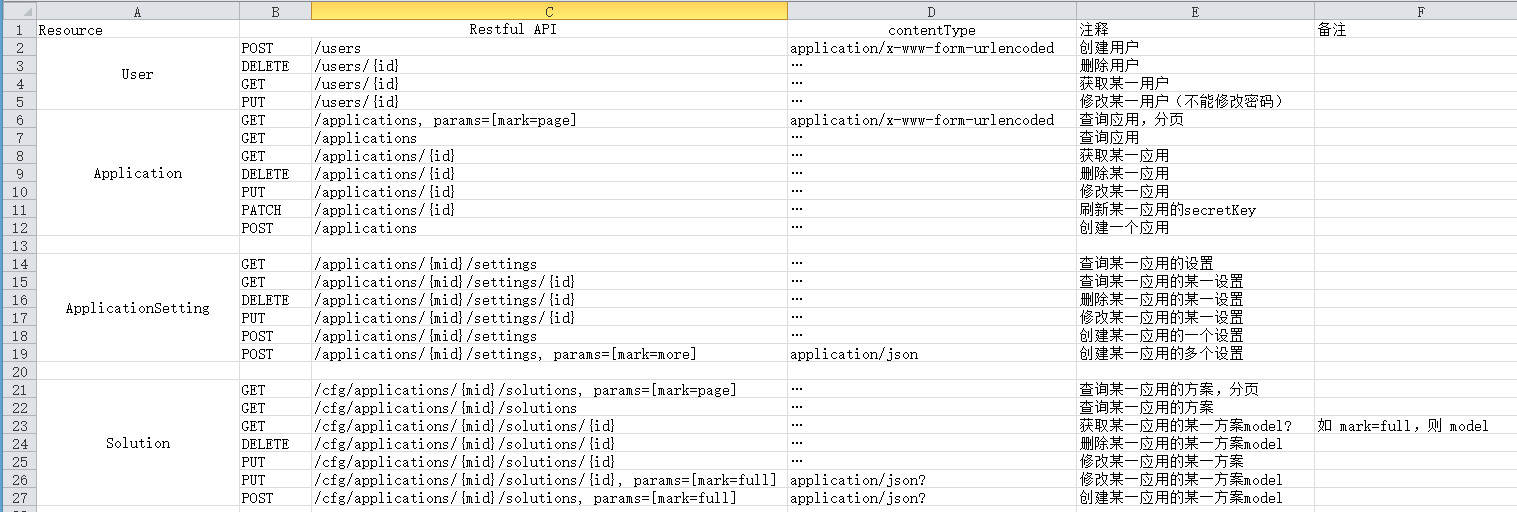1517x512 pixels.
Task: Click the '删除某一应用的某一设置' cell
Action: [1195, 300]
